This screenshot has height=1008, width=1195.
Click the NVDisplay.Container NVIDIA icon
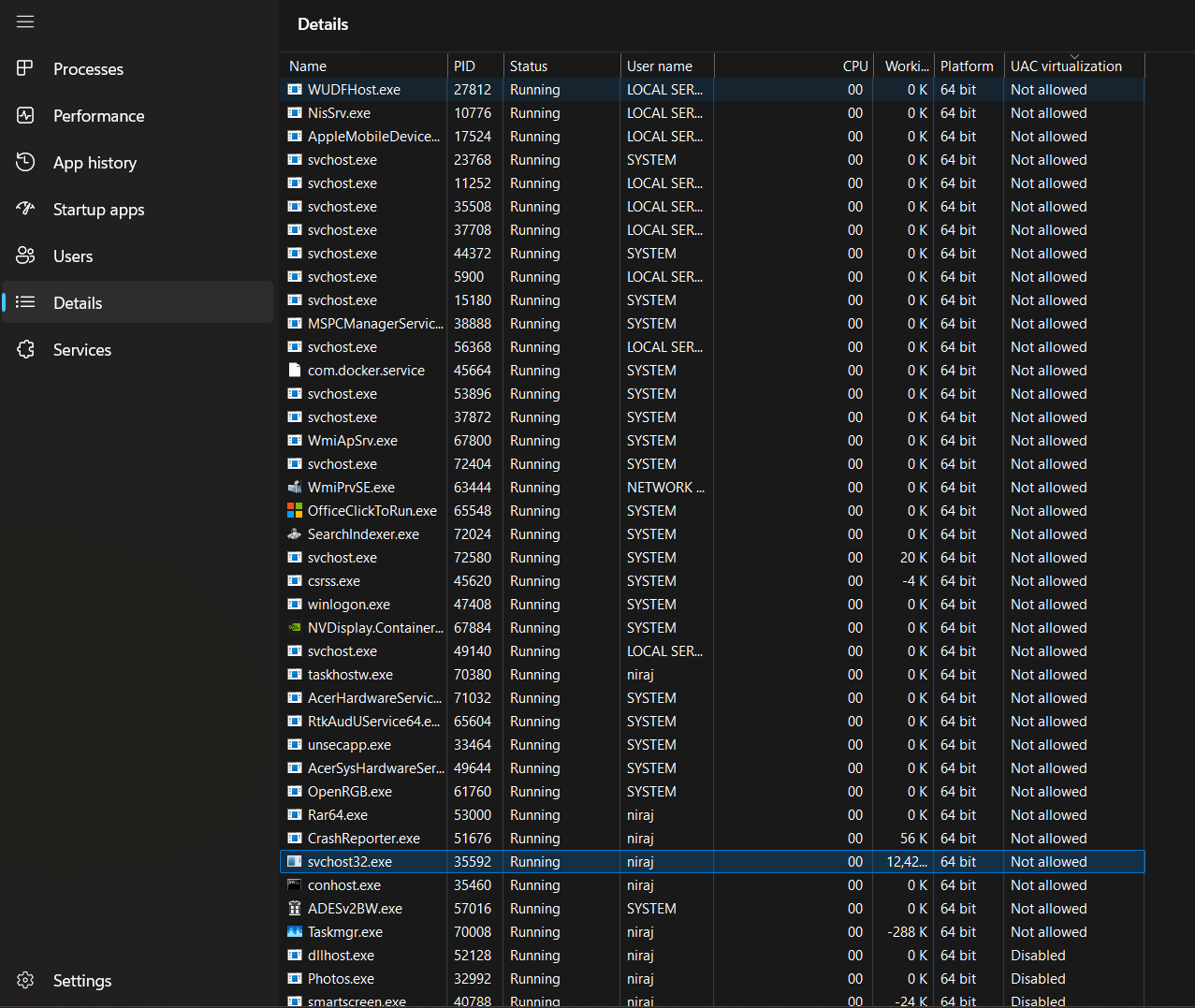(295, 628)
